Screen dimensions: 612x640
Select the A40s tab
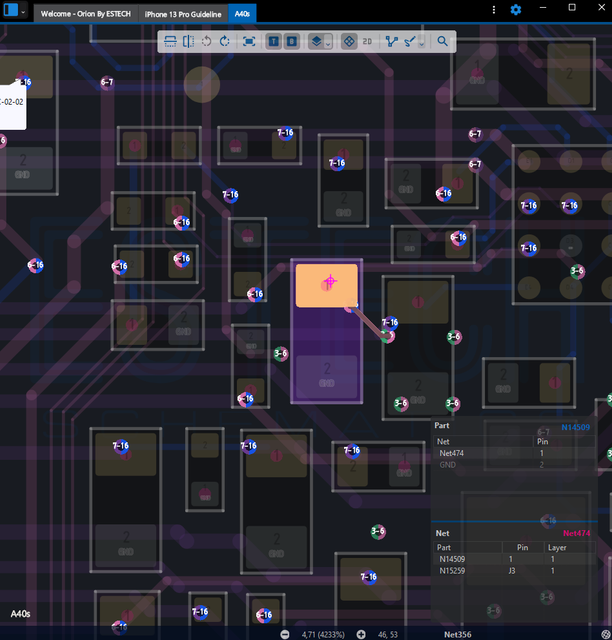(242, 14)
